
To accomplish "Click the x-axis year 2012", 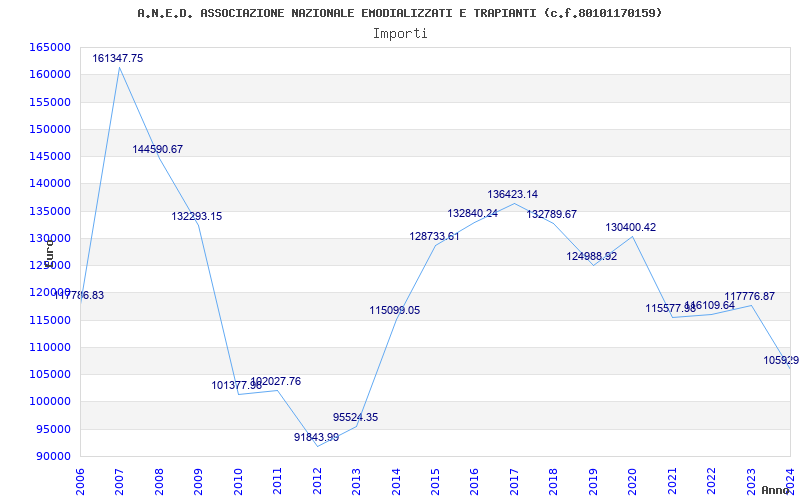I will 317,481.
